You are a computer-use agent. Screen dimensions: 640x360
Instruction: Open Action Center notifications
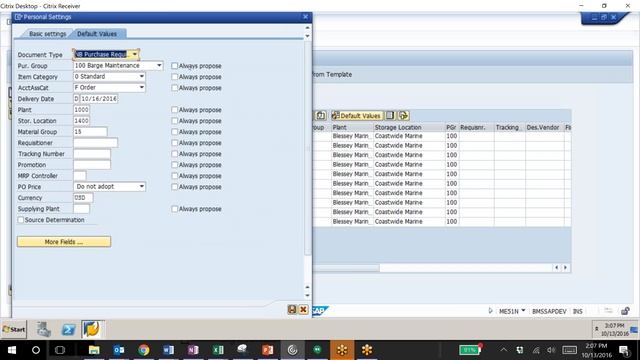pyautogui.click(x=624, y=350)
